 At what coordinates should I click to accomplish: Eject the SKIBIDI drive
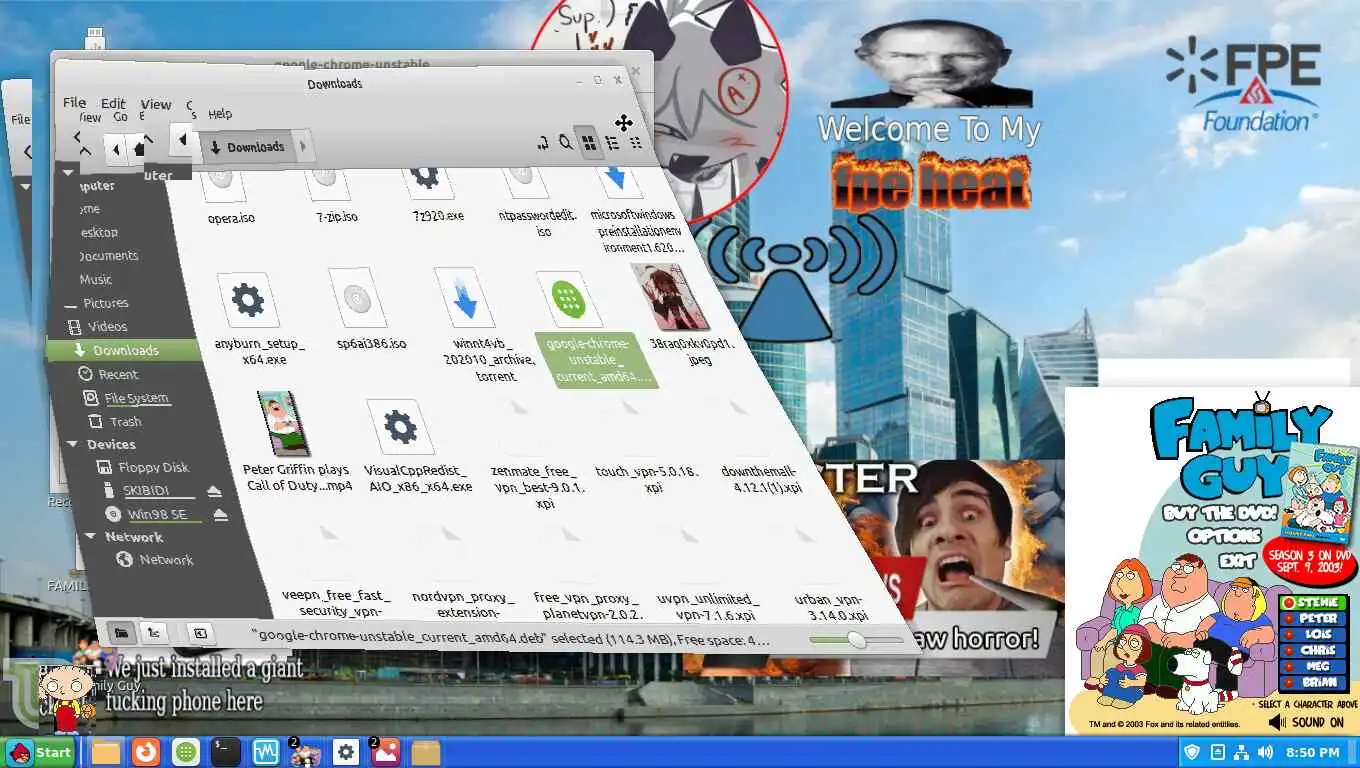coord(214,491)
